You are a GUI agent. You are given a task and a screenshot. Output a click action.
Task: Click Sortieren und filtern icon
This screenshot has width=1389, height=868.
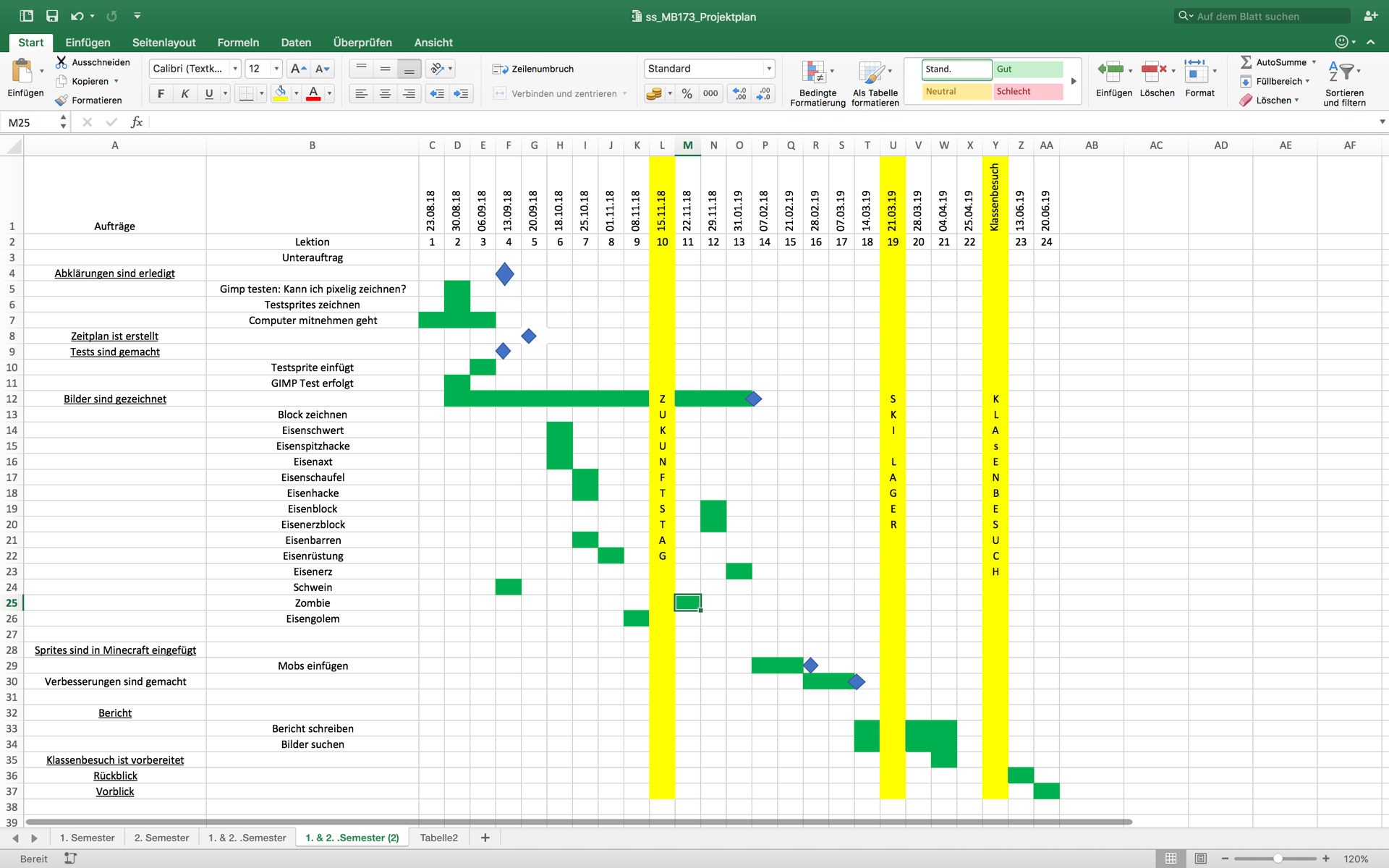(1341, 72)
